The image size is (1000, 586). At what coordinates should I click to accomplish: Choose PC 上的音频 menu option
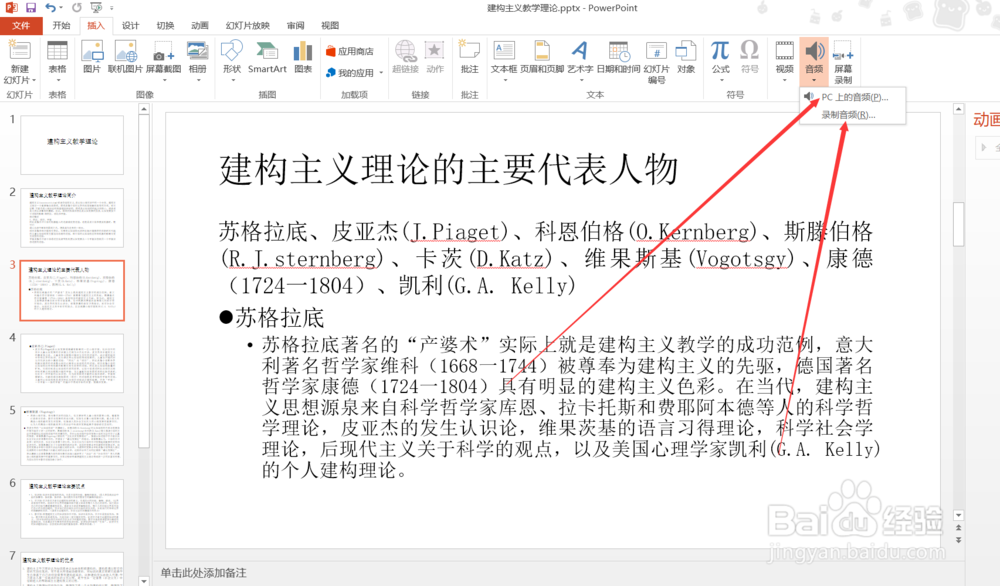click(x=852, y=97)
